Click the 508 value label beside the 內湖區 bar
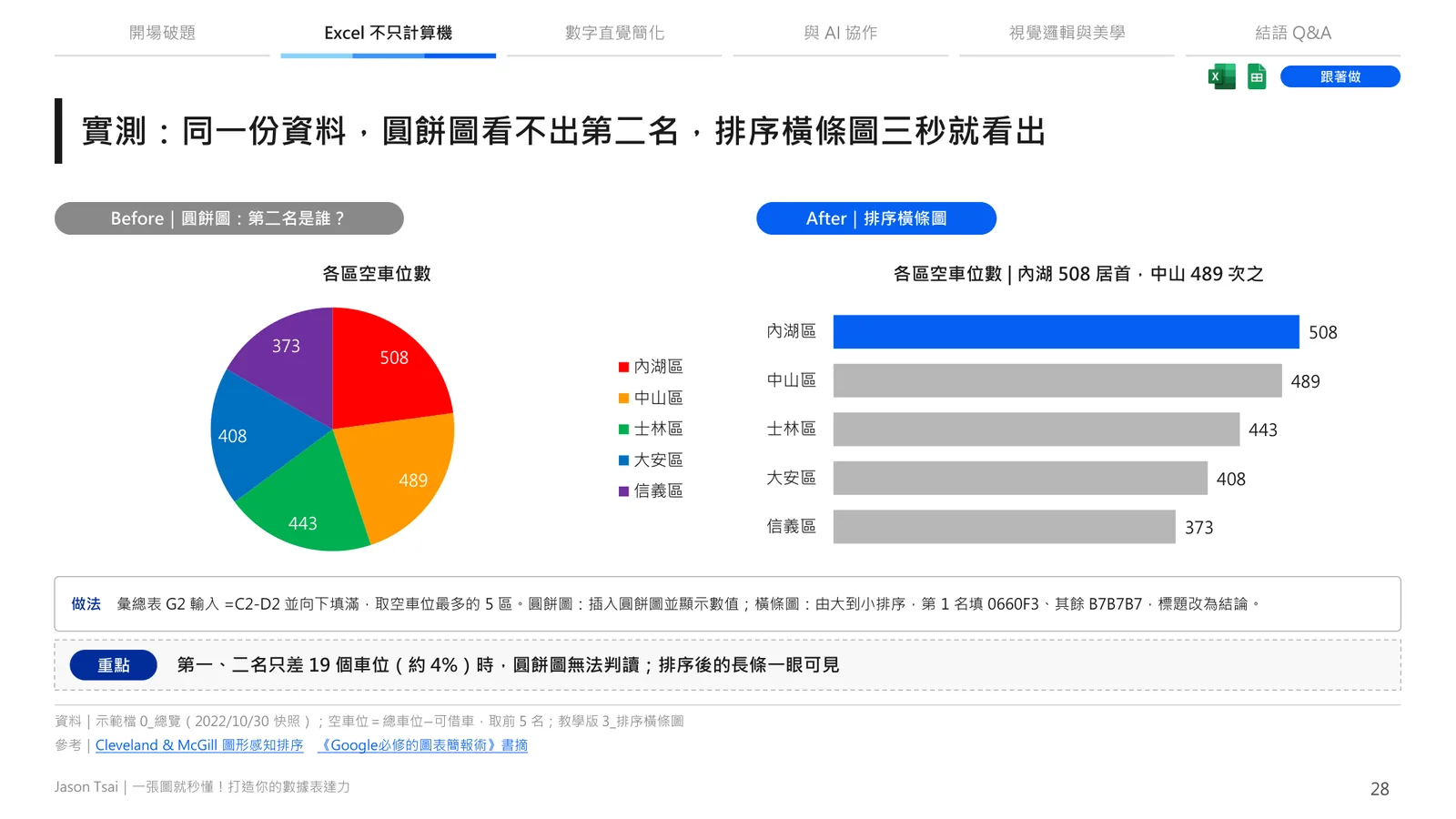 [x=1323, y=333]
